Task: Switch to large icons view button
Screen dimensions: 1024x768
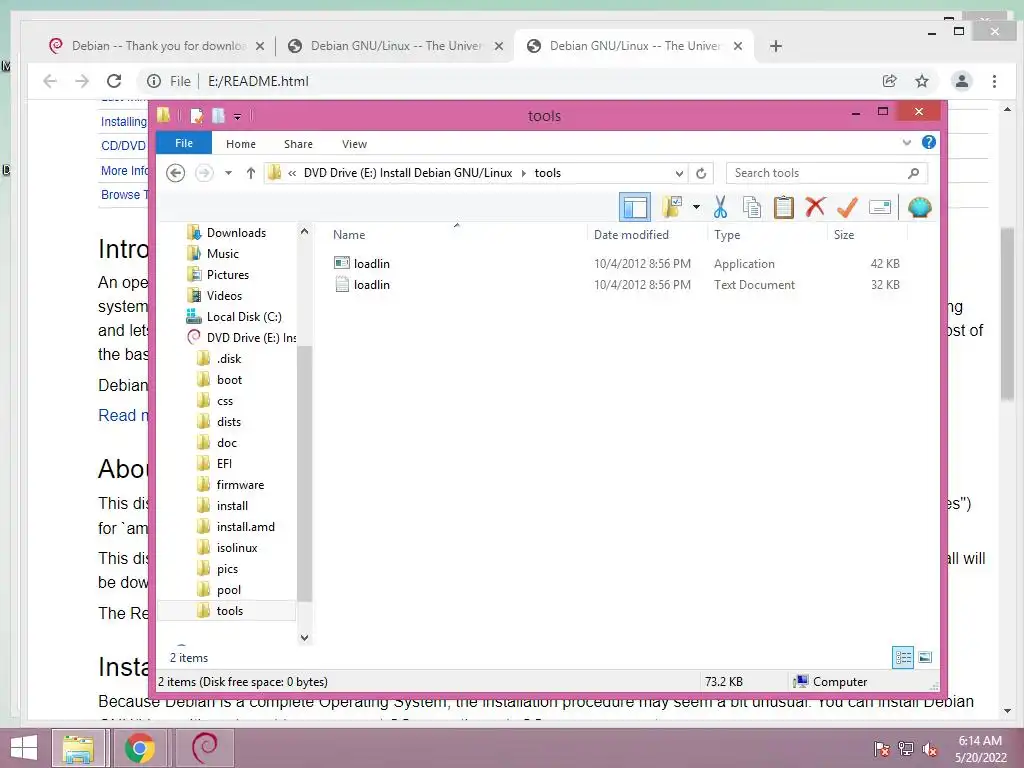Action: tap(925, 657)
